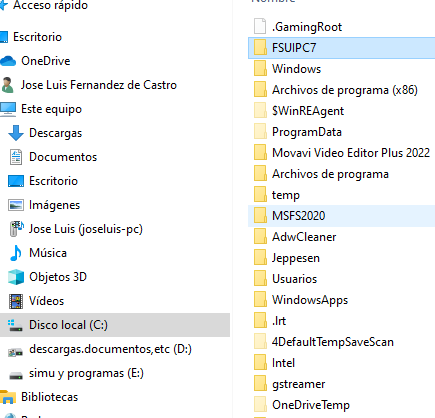The height and width of the screenshot is (418, 435).
Task: Select the Vídeos film strip icon
Action: coord(16,301)
